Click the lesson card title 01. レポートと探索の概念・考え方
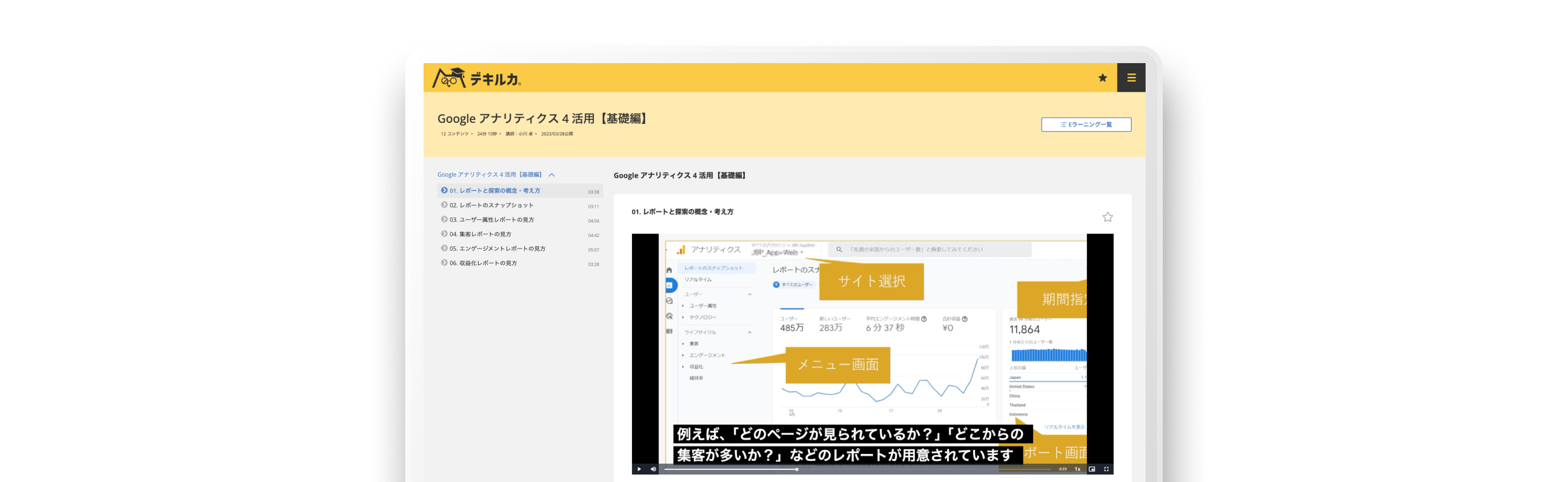Image resolution: width=1568 pixels, height=482 pixels. [x=682, y=212]
